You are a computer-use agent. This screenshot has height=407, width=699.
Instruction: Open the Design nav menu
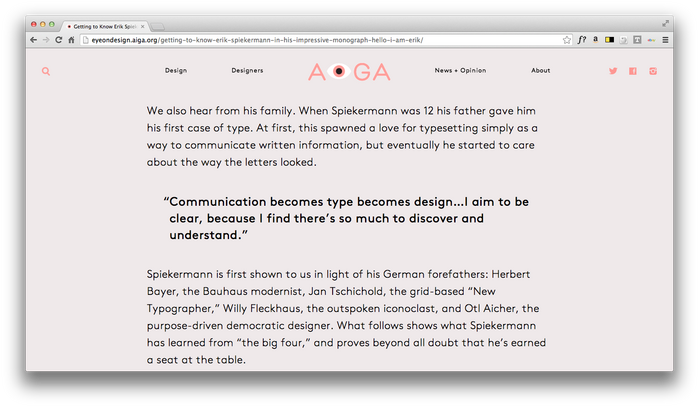[176, 70]
